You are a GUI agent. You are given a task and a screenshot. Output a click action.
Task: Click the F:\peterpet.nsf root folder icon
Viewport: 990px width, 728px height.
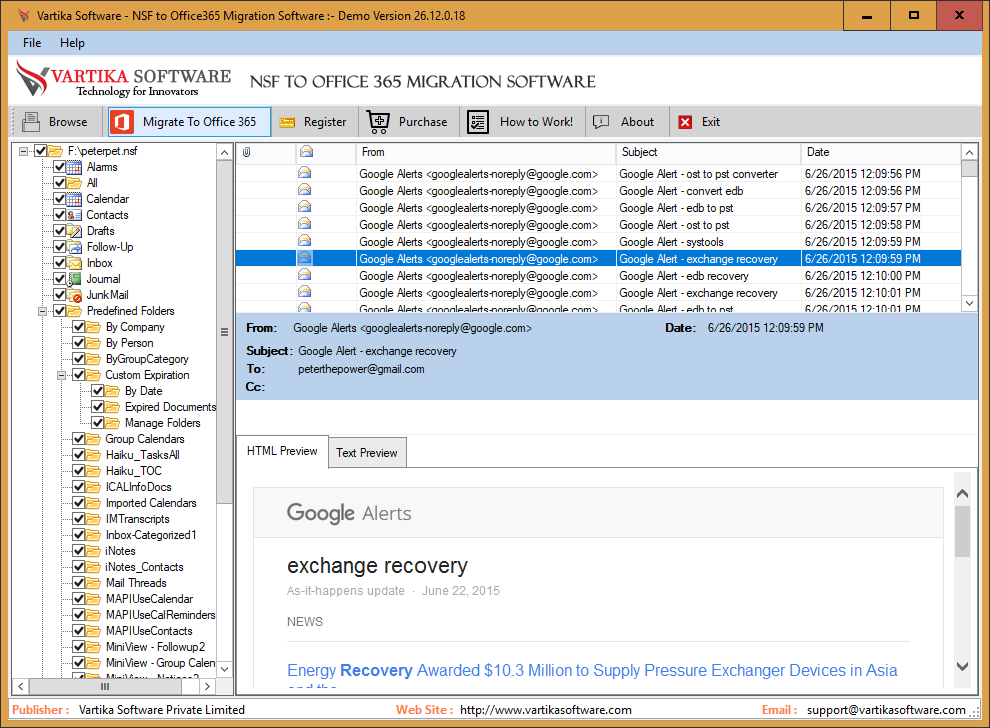56,151
